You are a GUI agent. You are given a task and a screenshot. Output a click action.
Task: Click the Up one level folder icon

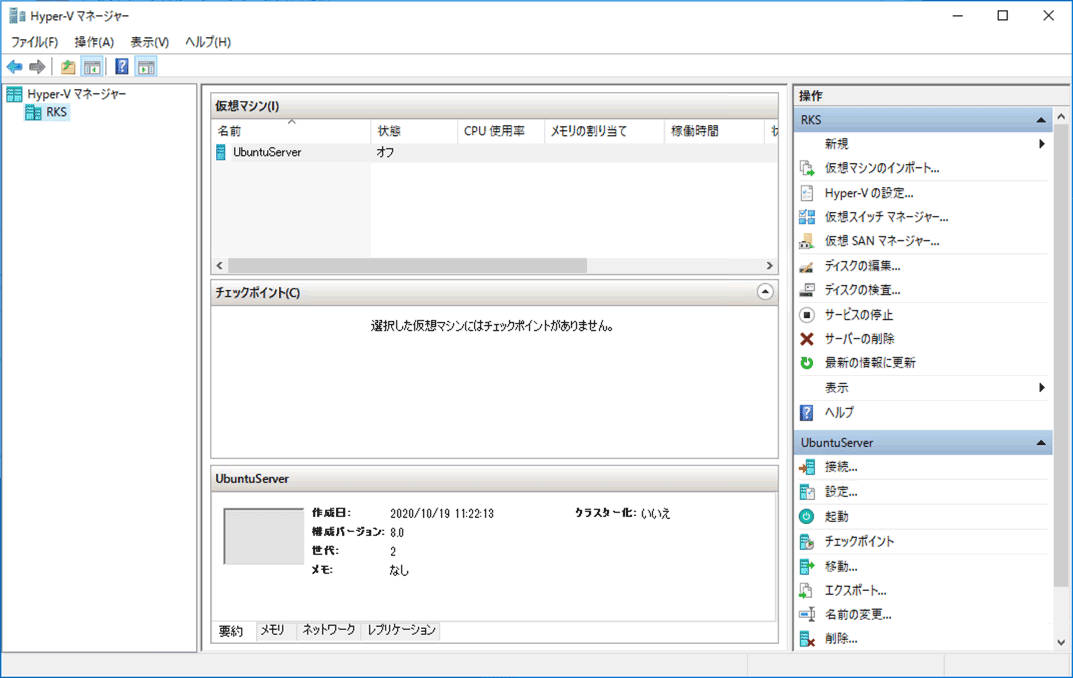[x=68, y=66]
